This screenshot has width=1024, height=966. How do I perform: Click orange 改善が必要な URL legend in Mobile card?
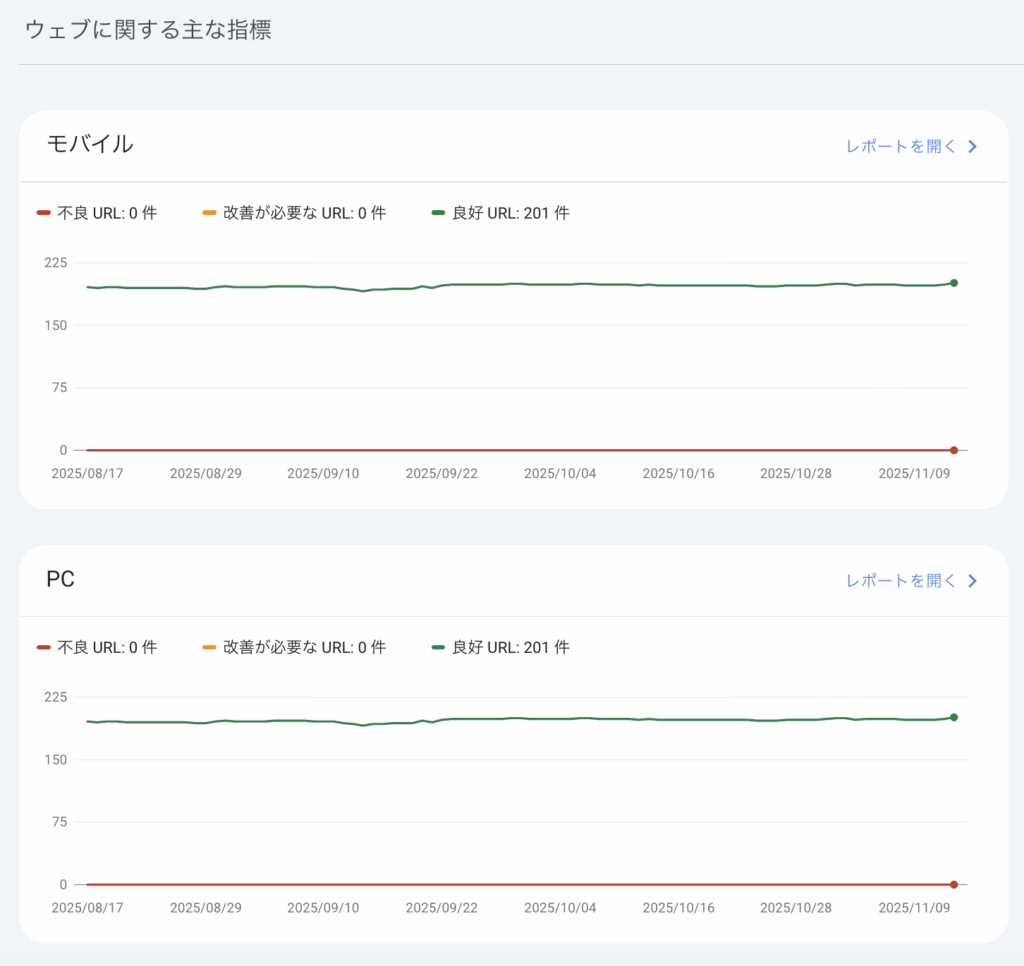point(293,213)
